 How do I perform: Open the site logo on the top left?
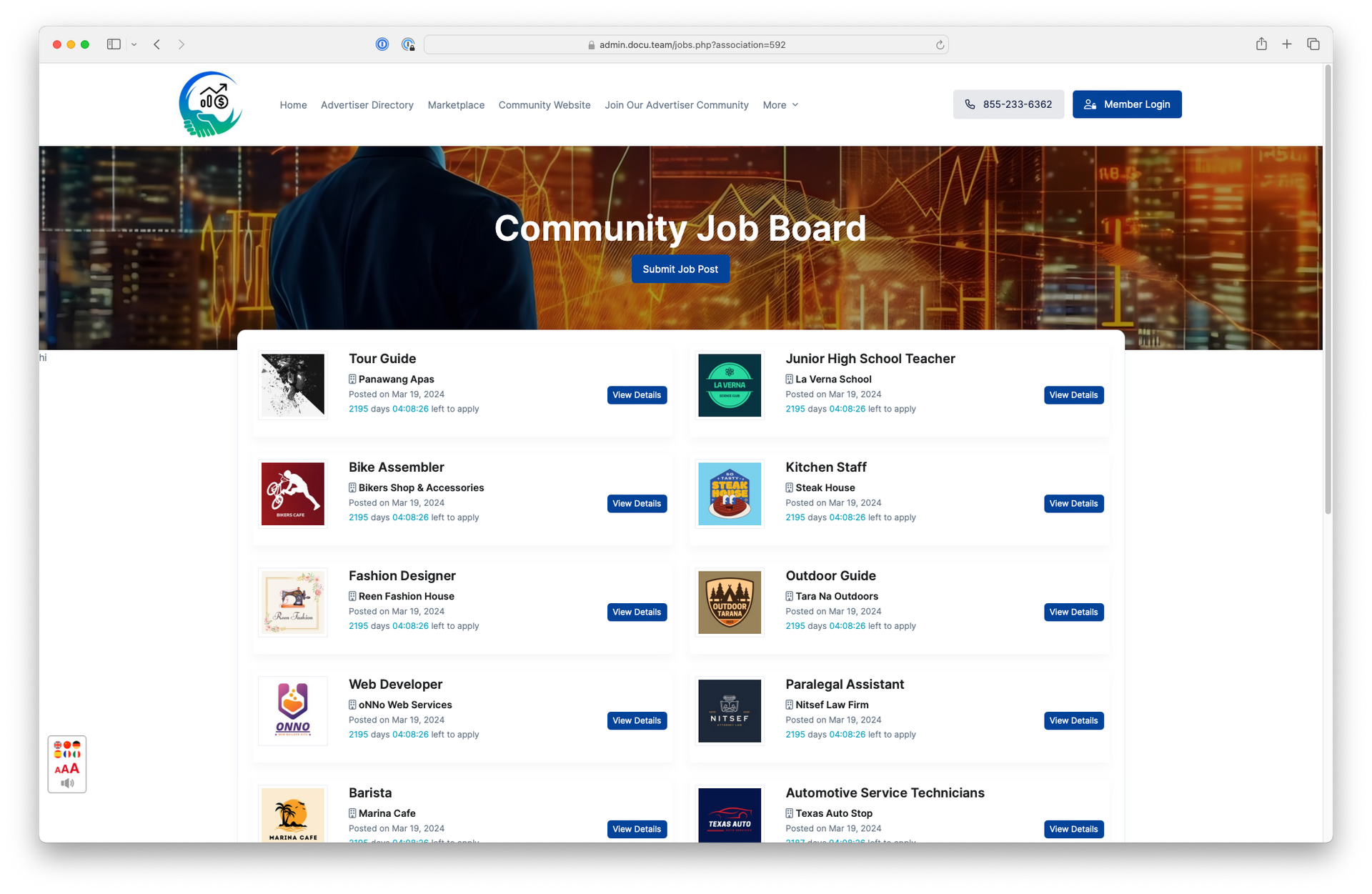tap(210, 104)
